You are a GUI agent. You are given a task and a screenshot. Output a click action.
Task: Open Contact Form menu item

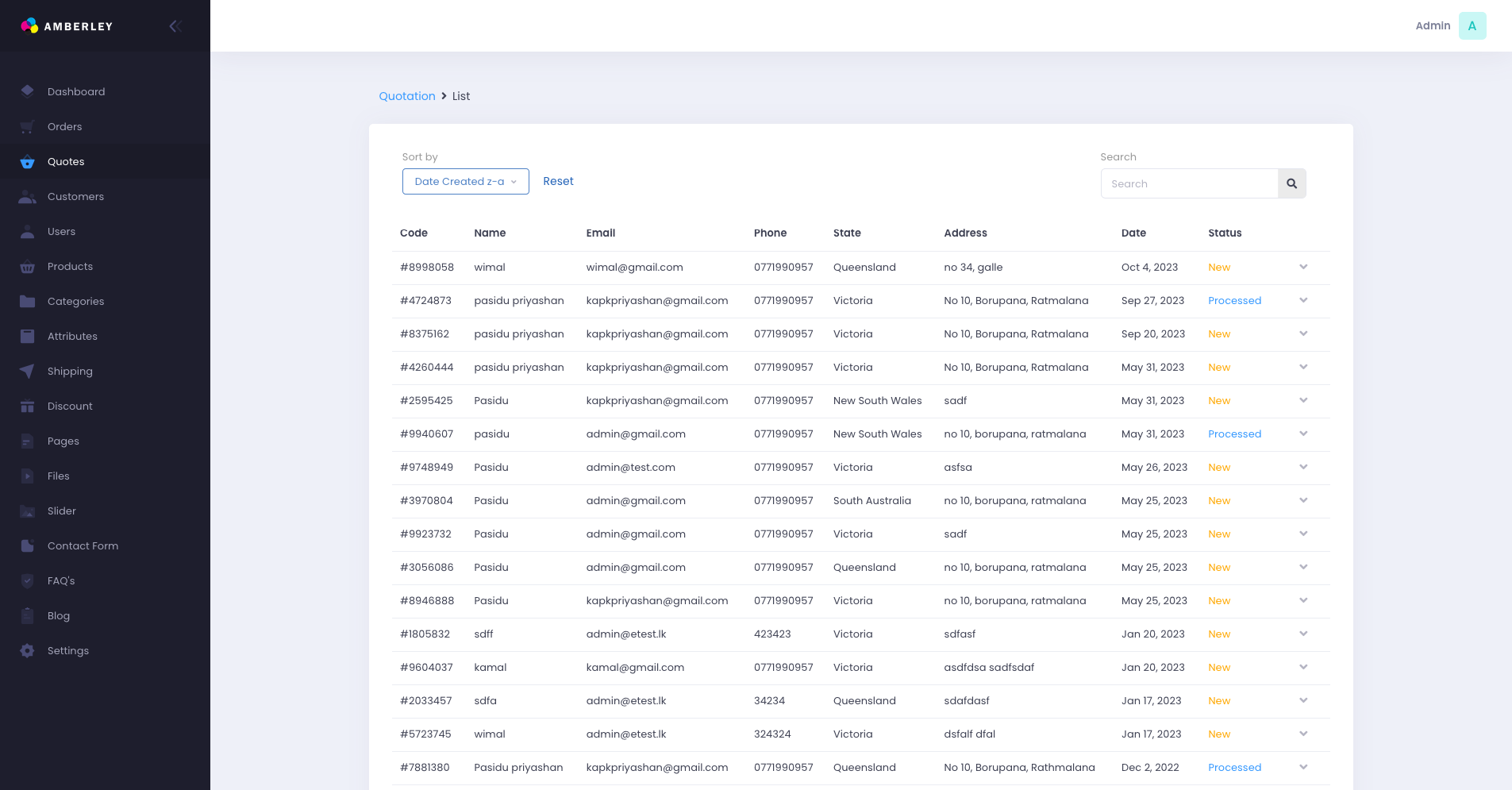pyautogui.click(x=83, y=545)
